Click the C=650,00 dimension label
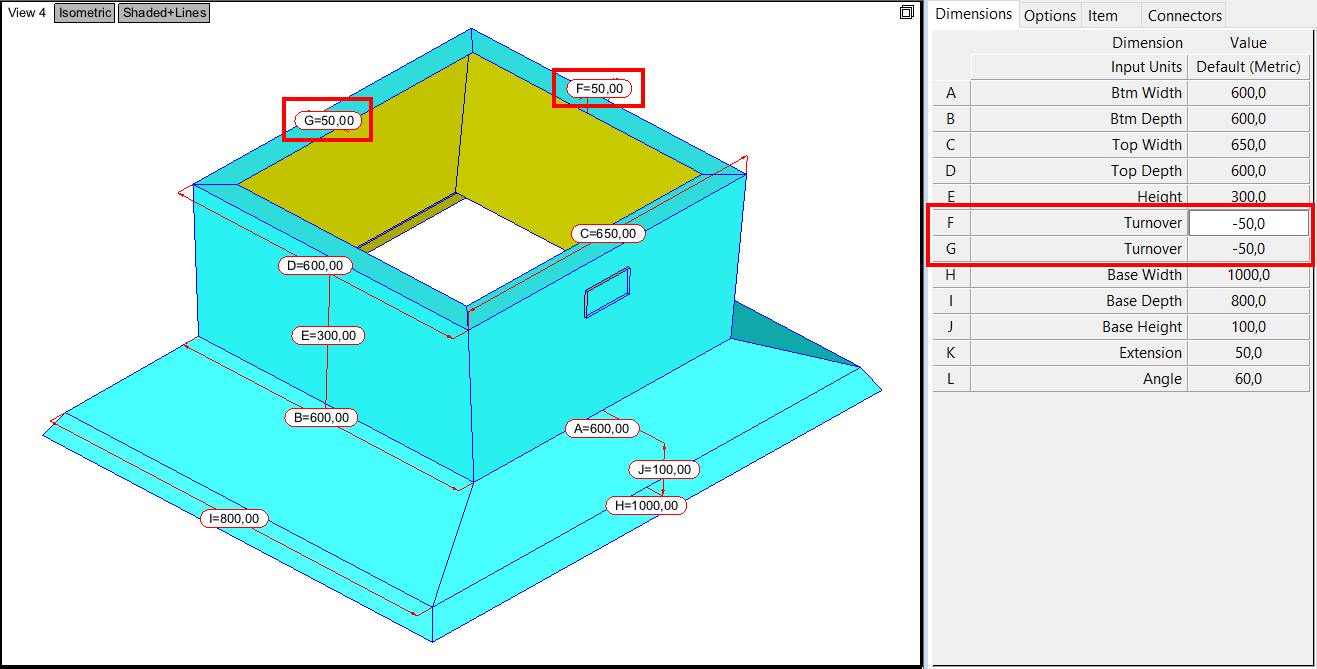This screenshot has width=1317, height=669. (606, 232)
